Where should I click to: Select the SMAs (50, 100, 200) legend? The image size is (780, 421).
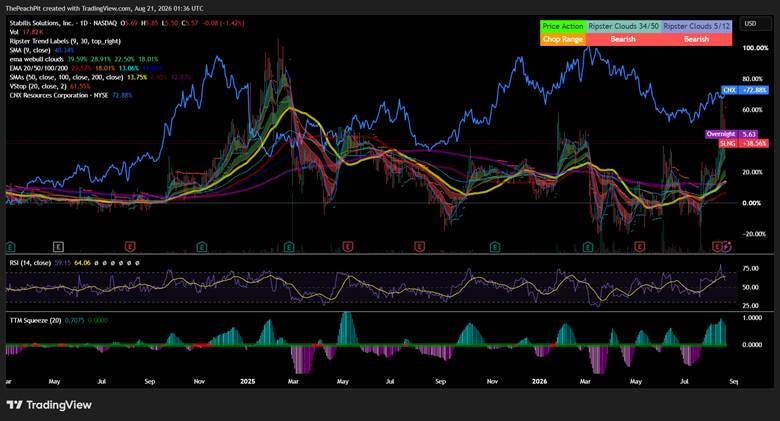tap(66, 77)
